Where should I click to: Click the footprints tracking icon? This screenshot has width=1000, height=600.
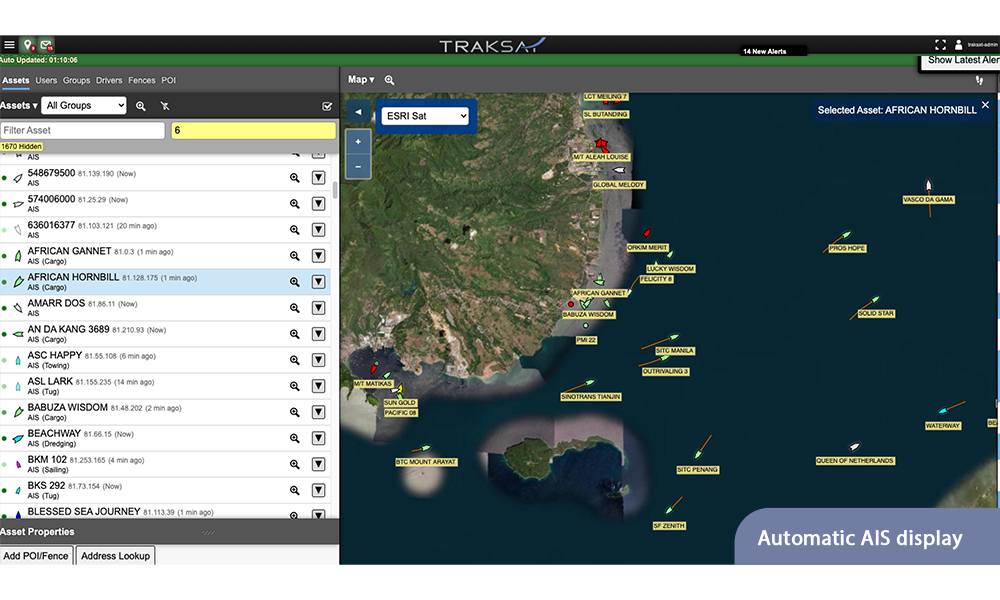point(979,80)
